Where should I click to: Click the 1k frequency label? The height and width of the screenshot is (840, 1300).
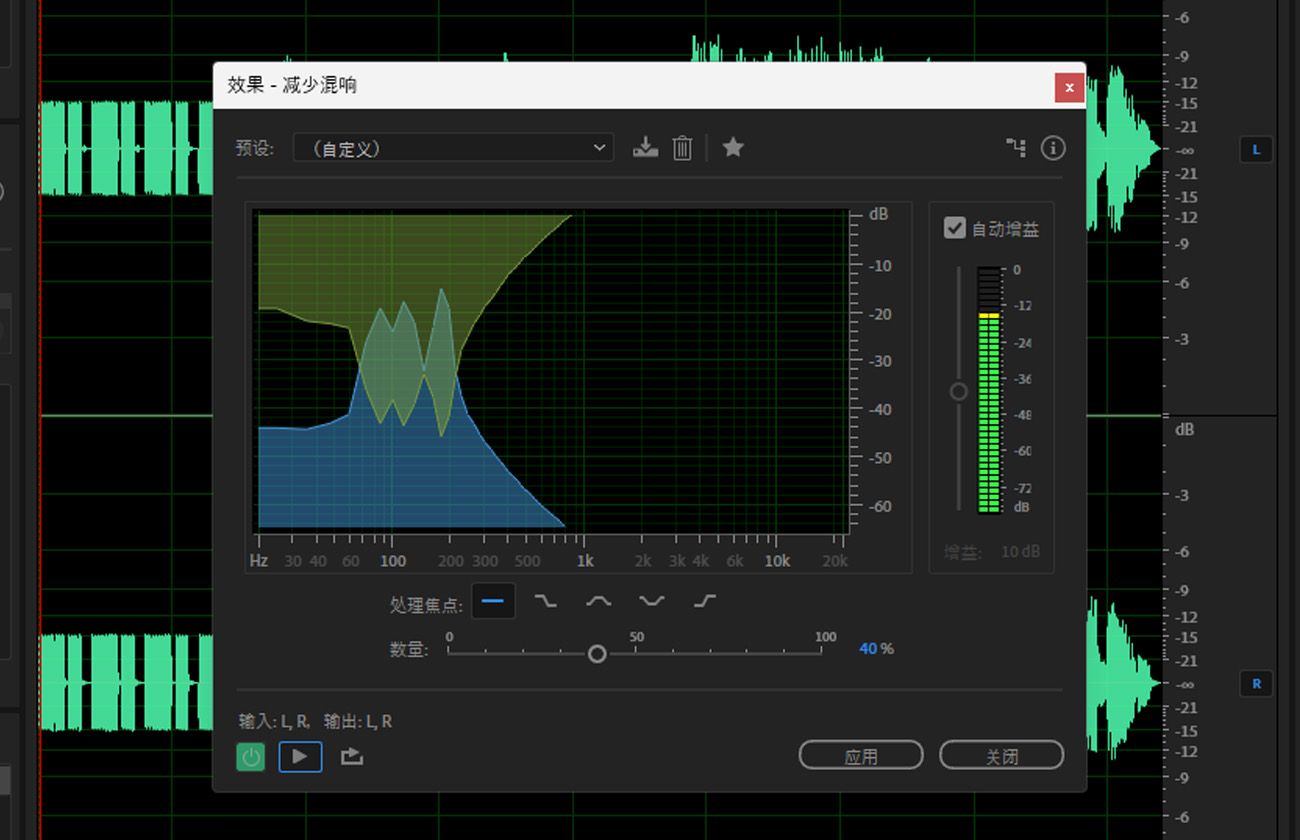click(x=585, y=561)
